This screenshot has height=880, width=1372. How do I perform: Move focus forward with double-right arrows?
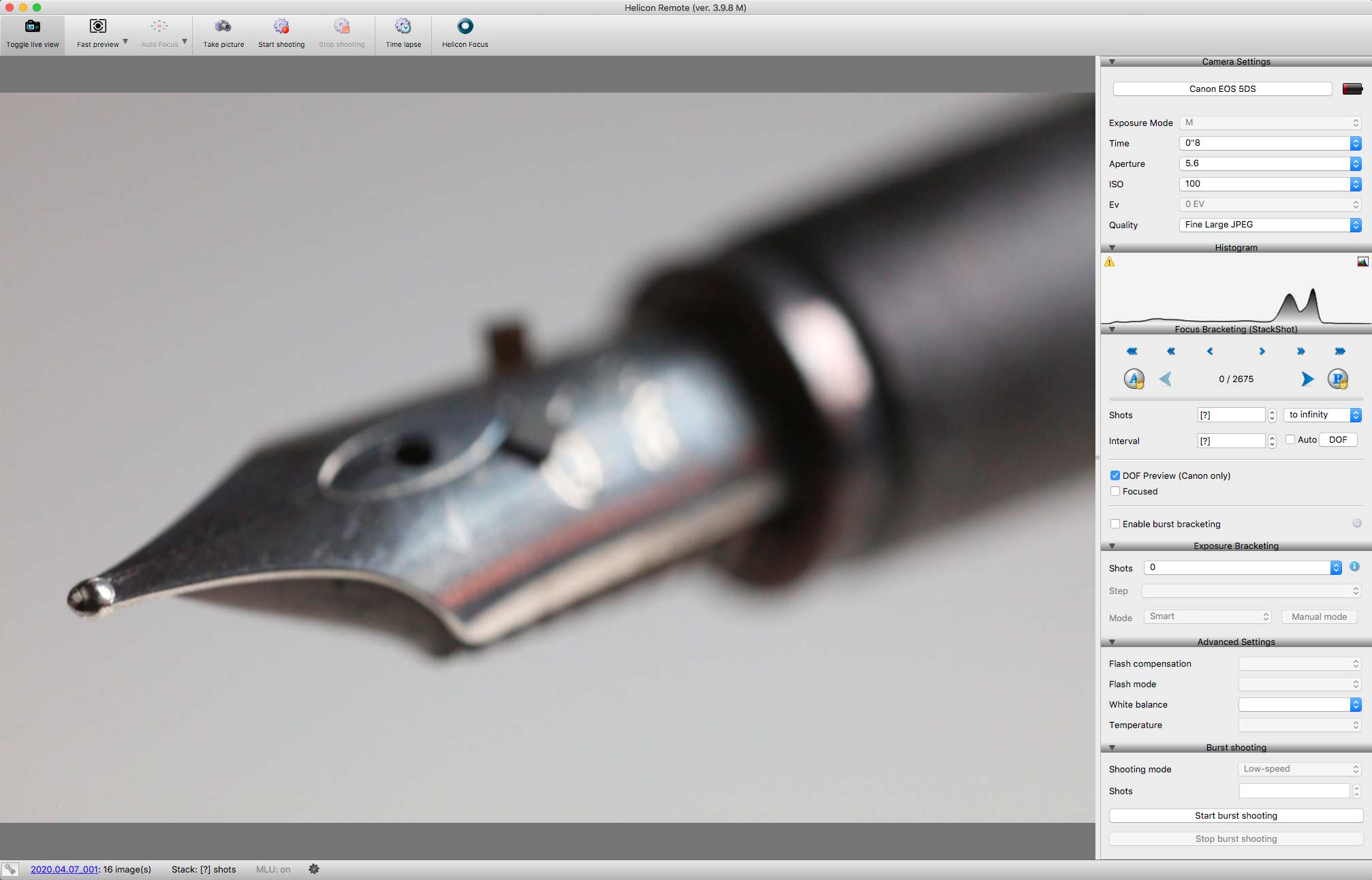click(1300, 351)
